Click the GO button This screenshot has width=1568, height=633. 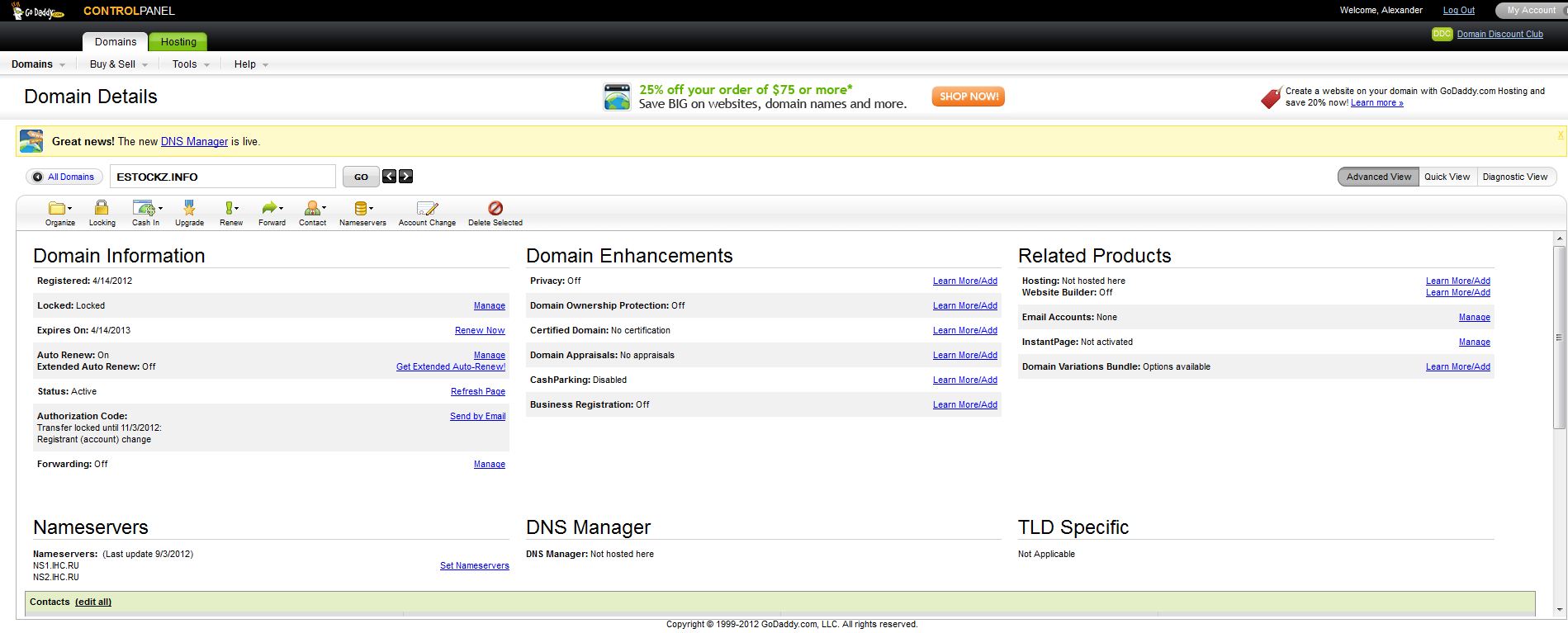pyautogui.click(x=361, y=177)
